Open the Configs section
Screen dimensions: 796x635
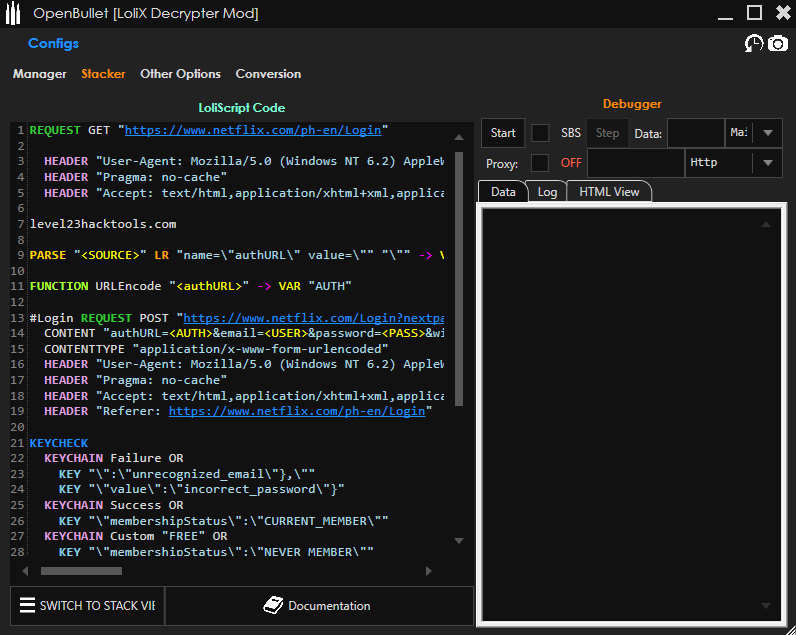[x=53, y=44]
